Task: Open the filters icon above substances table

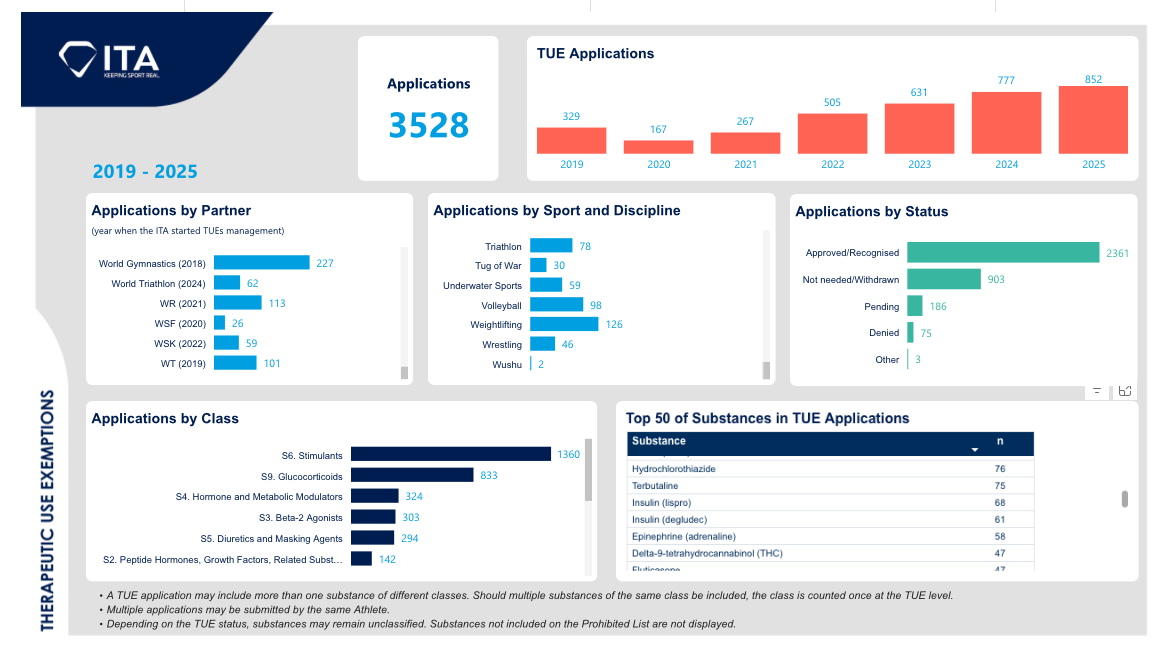Action: [x=1097, y=391]
